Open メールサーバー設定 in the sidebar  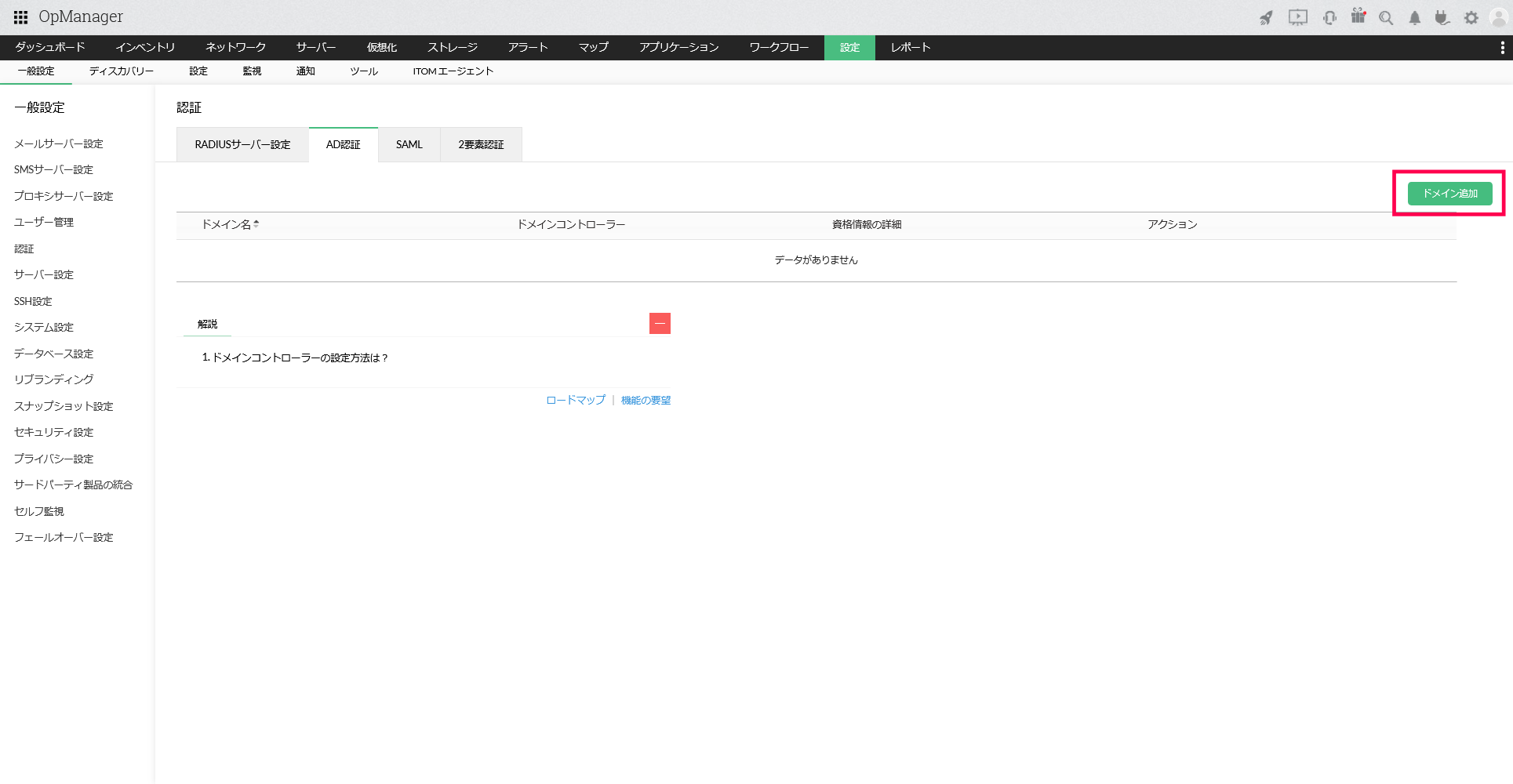(59, 144)
